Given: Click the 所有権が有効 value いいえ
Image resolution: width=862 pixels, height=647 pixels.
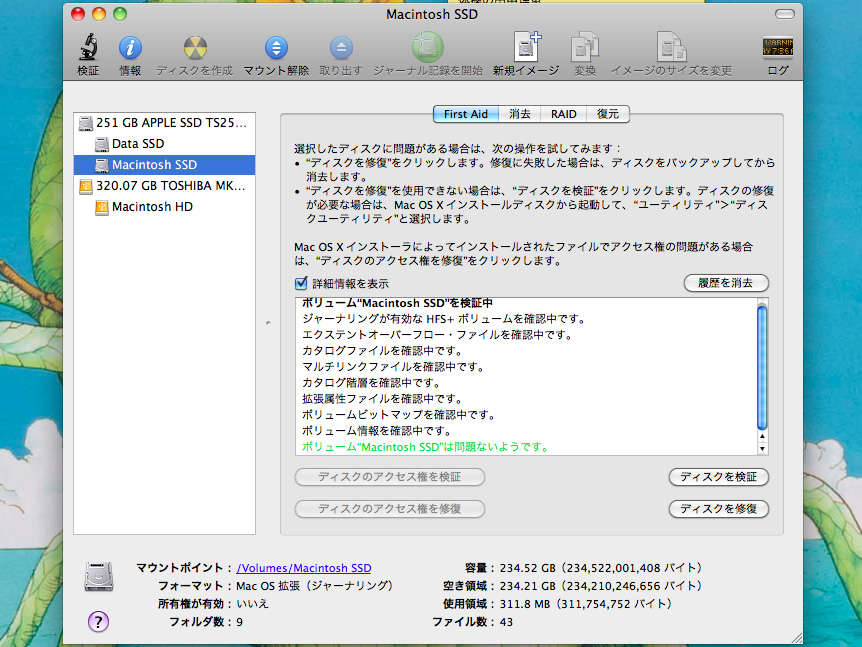Looking at the screenshot, I should 252,604.
